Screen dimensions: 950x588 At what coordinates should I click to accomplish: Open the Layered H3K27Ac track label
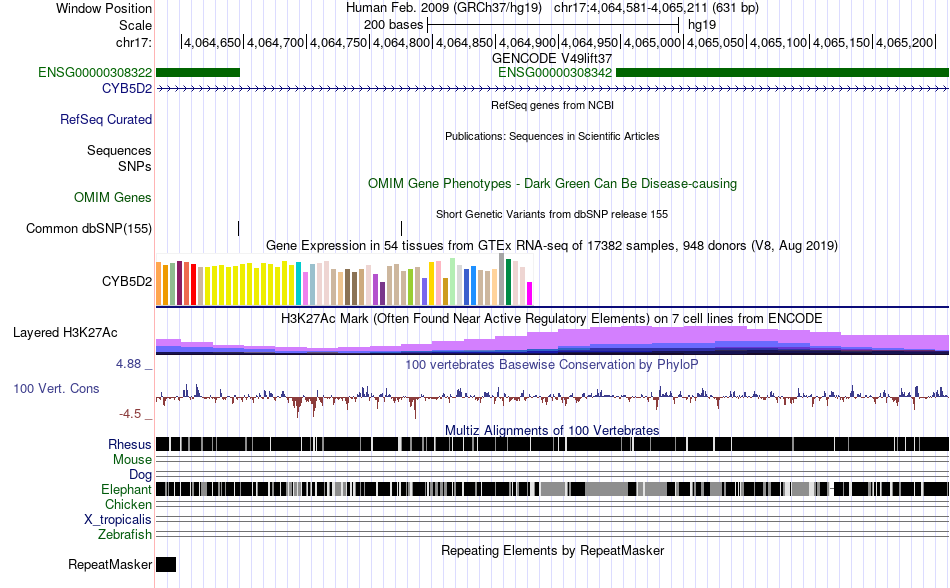pyautogui.click(x=65, y=332)
